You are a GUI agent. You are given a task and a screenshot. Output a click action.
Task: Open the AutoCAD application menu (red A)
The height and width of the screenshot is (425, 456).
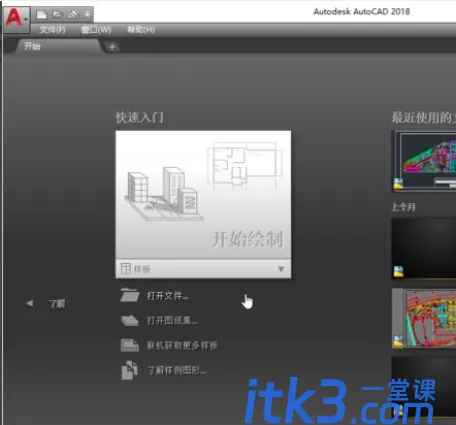[16, 19]
